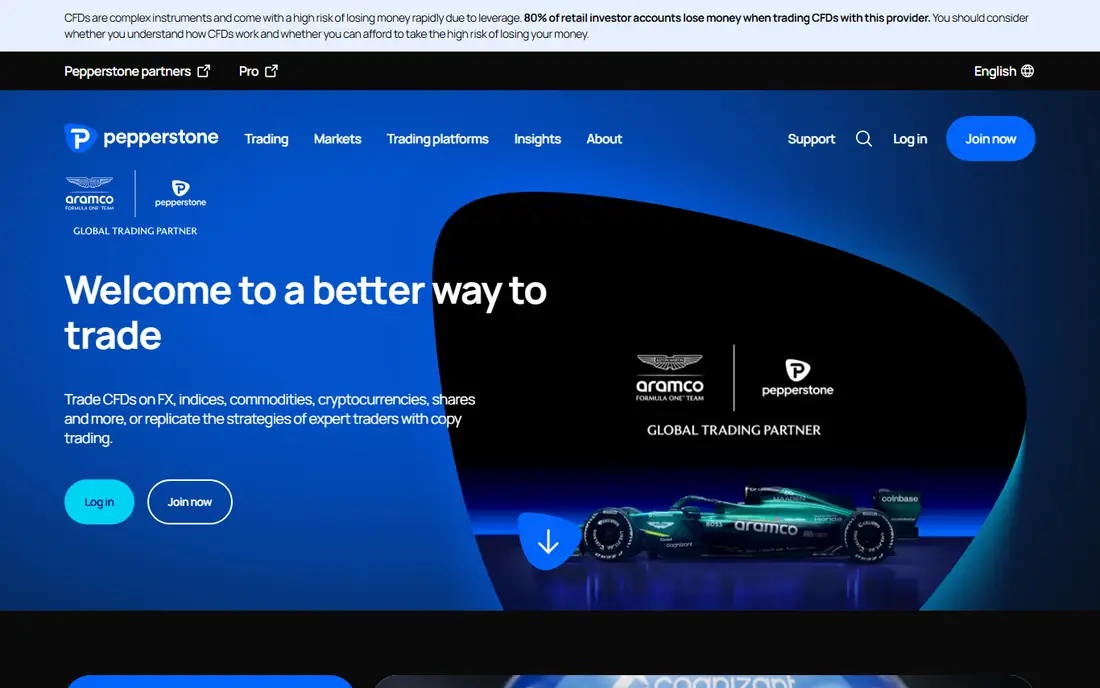
Task: Open the Trading menu
Action: click(267, 139)
